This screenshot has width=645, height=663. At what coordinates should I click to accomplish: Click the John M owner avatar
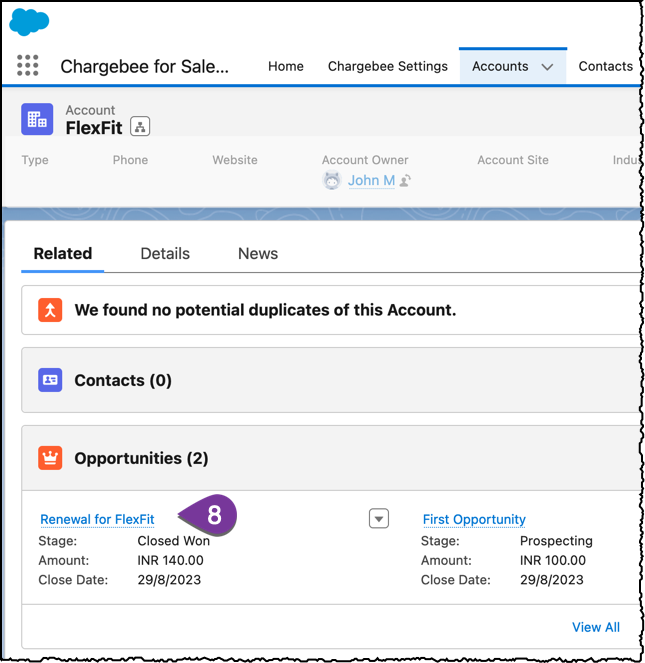[332, 180]
